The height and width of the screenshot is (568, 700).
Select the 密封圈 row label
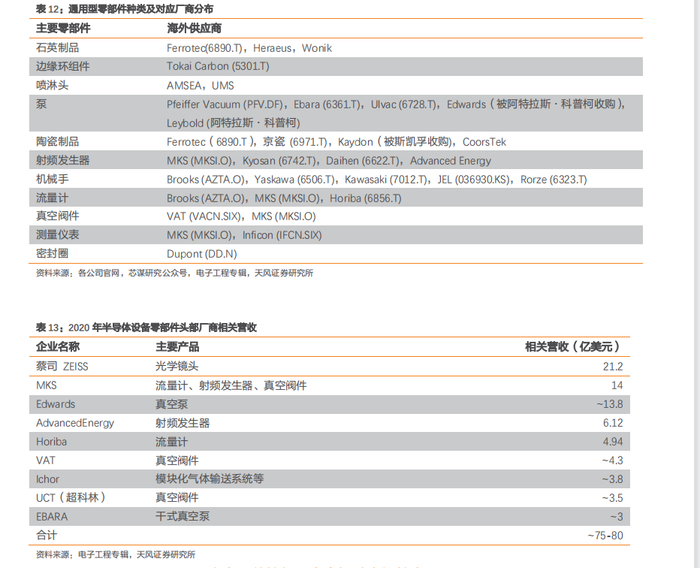point(52,254)
